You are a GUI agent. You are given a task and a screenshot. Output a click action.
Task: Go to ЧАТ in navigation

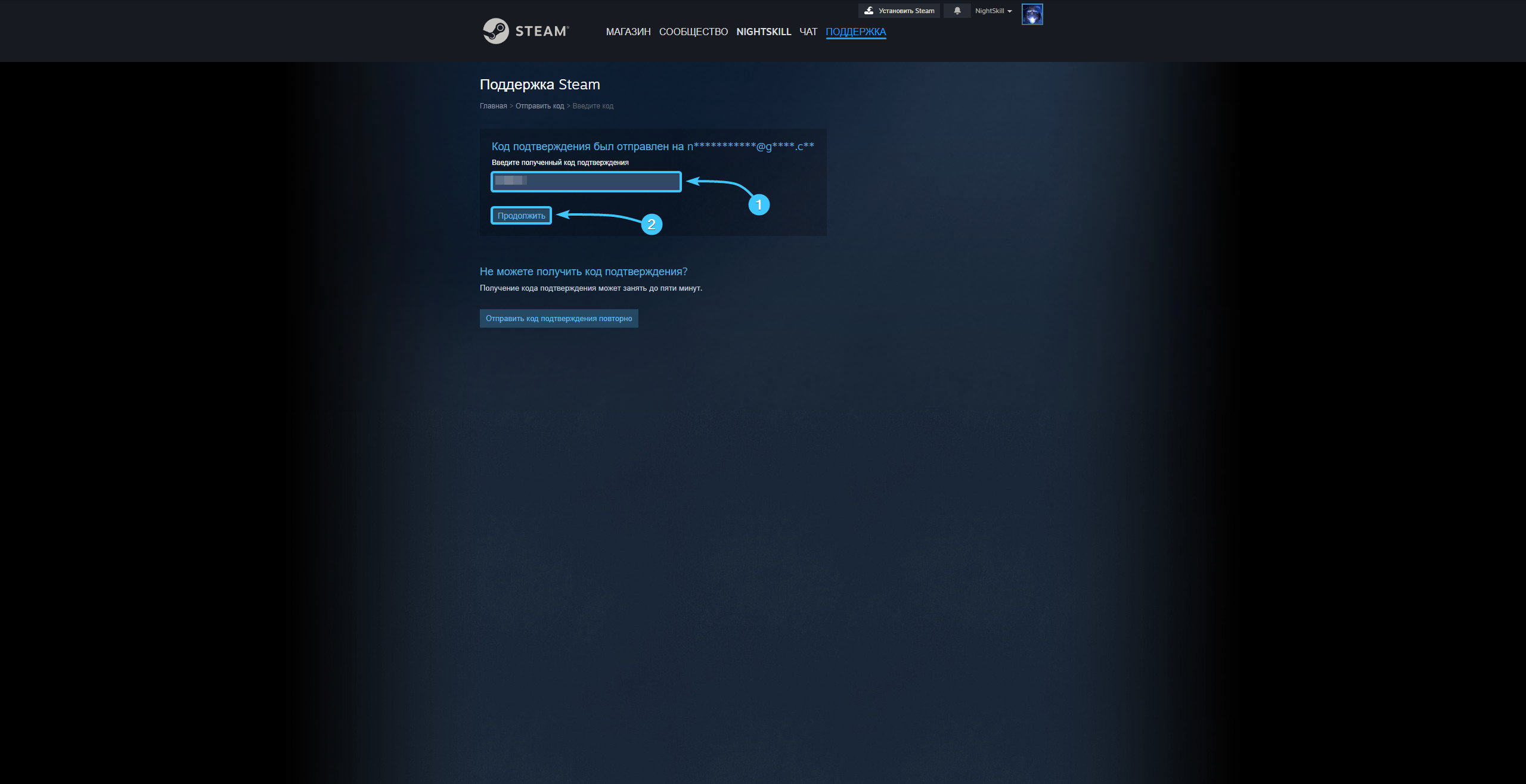[x=808, y=32]
